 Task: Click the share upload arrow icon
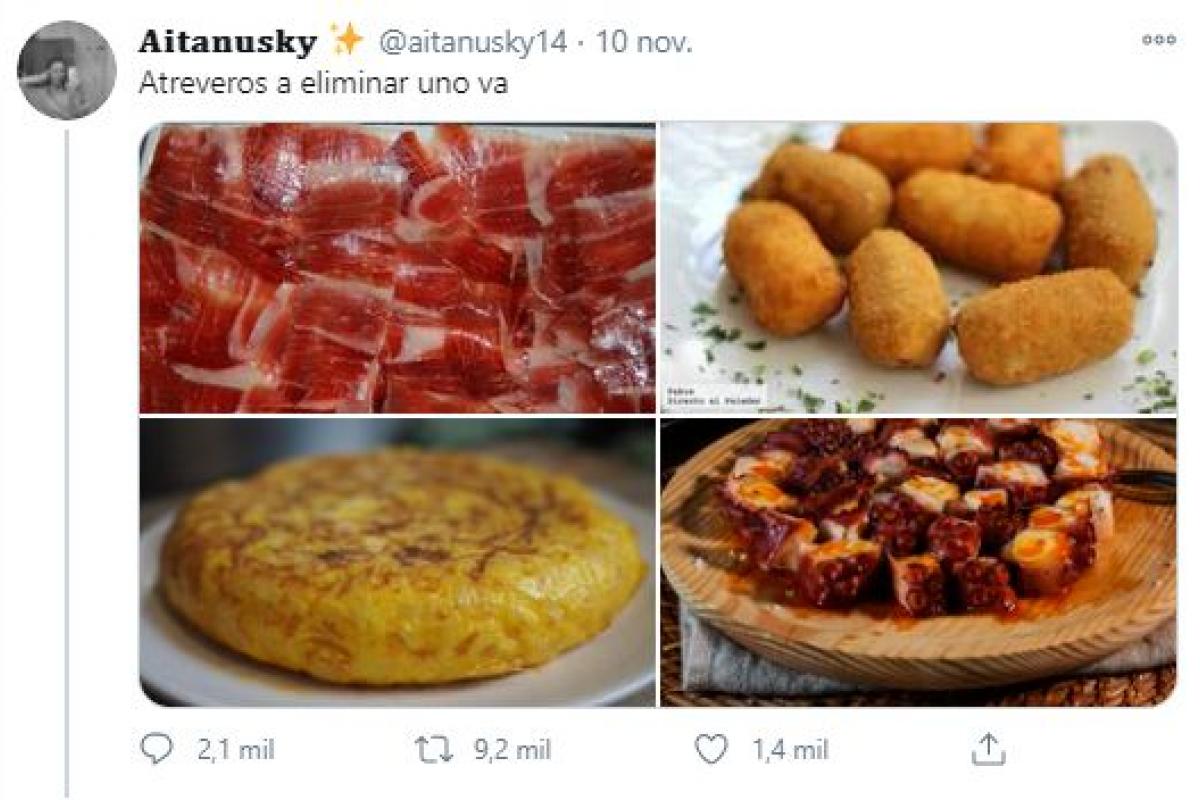pyautogui.click(x=987, y=749)
